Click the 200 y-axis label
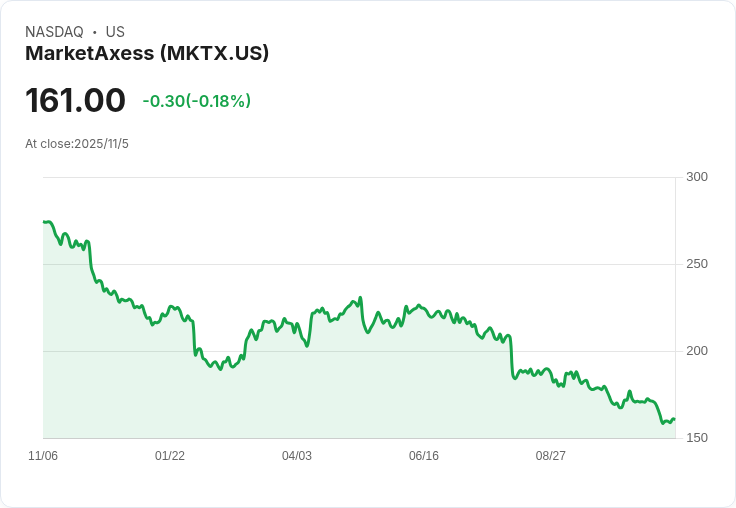Screen dimensions: 736x508 click(x=697, y=351)
